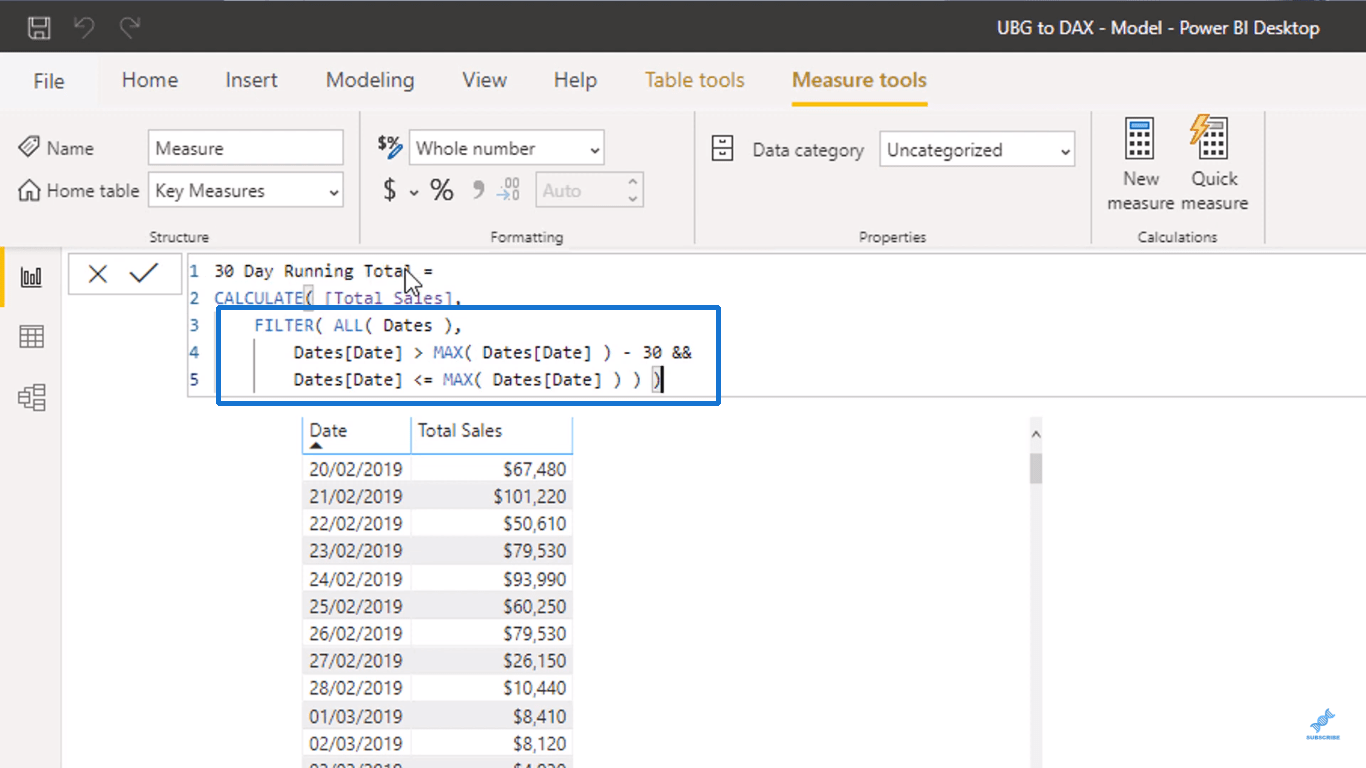Click the FILTER( ALL( Dates ) formula line
The width and height of the screenshot is (1366, 768).
coord(358,325)
